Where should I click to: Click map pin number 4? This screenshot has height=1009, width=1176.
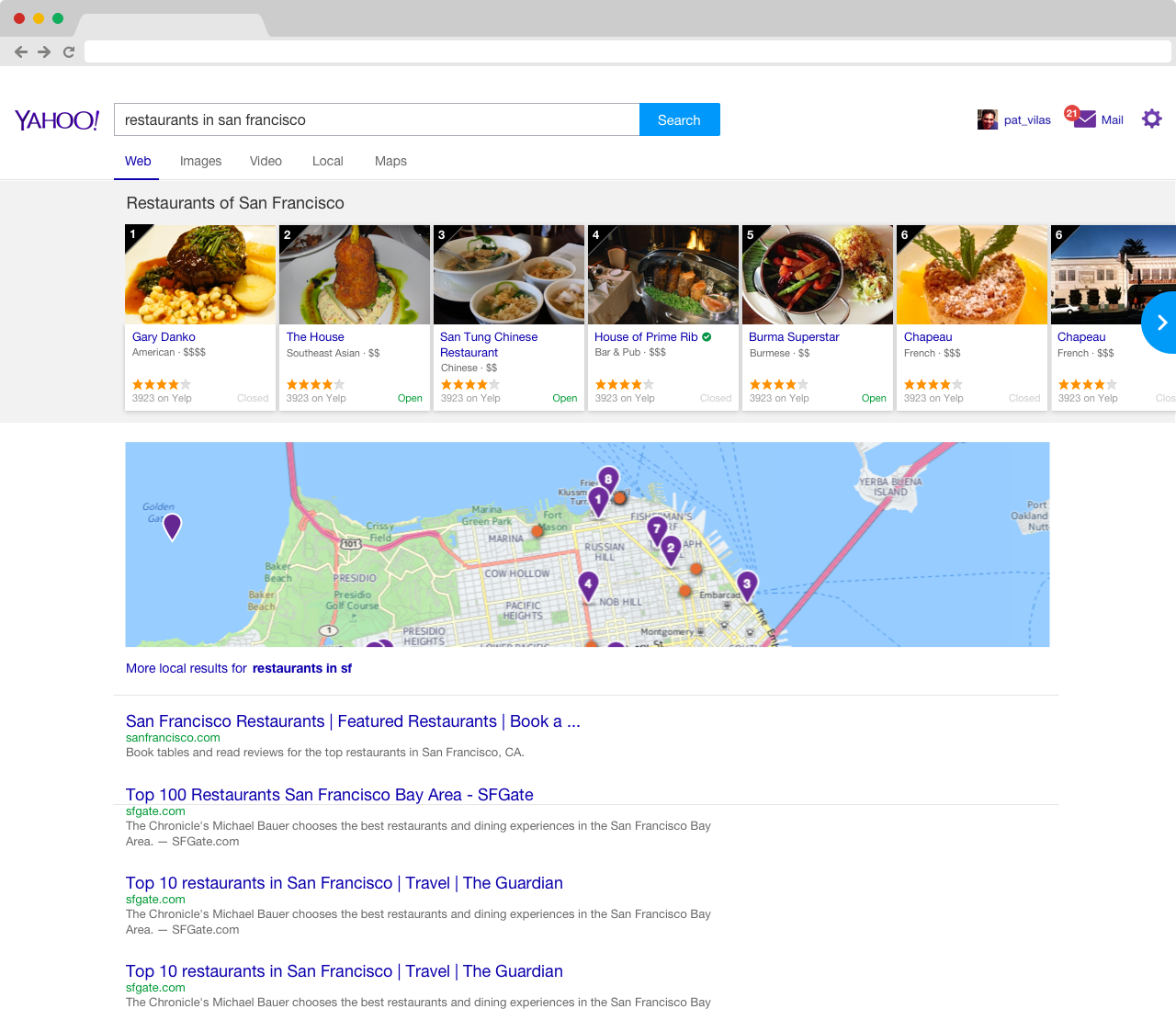click(589, 584)
